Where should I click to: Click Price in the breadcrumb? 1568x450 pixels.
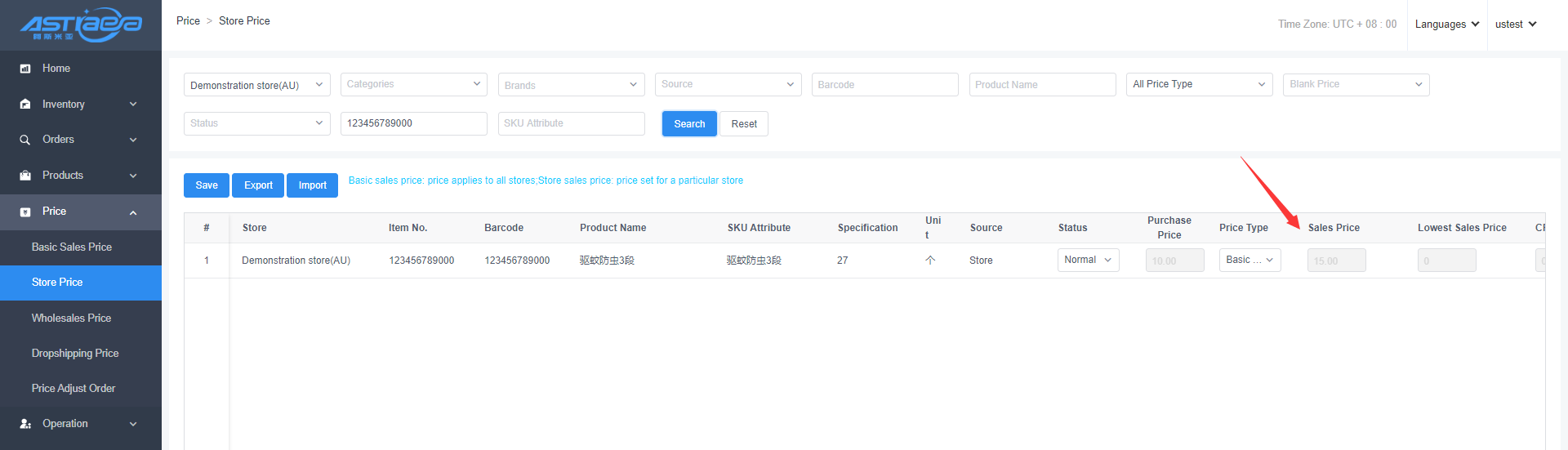pyautogui.click(x=188, y=20)
